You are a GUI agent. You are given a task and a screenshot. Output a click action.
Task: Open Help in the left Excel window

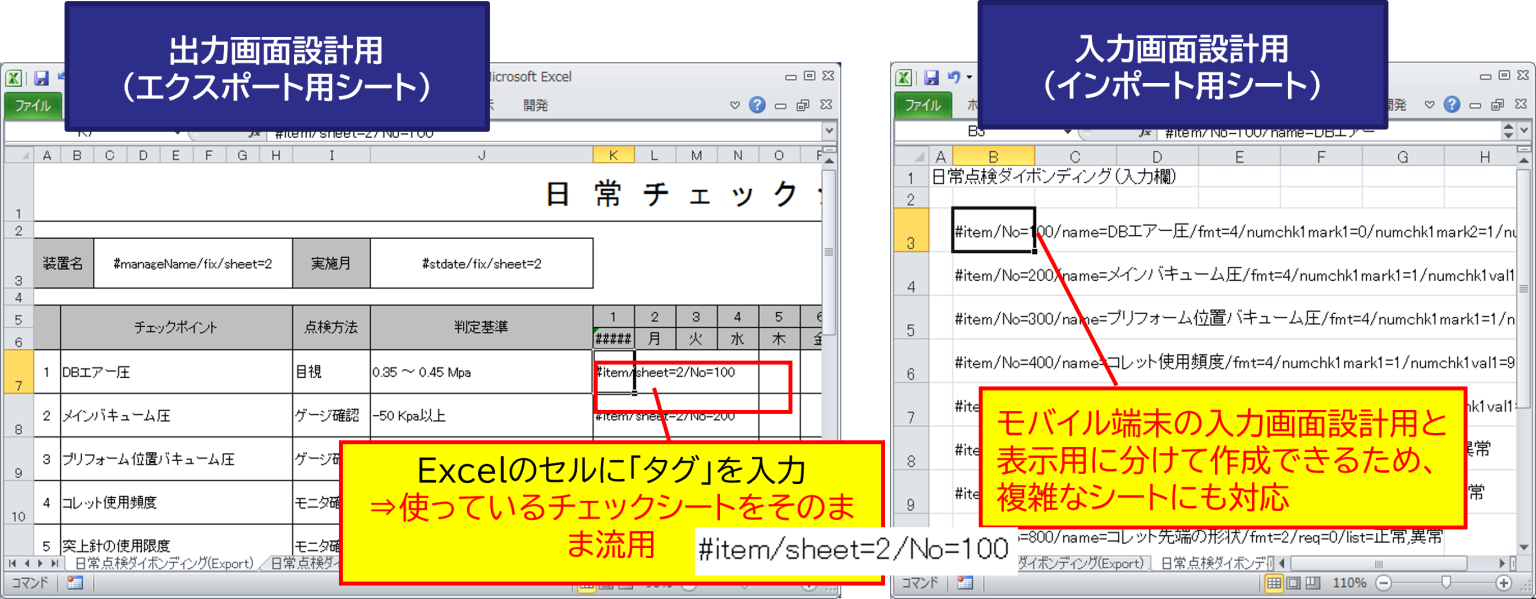tap(756, 105)
